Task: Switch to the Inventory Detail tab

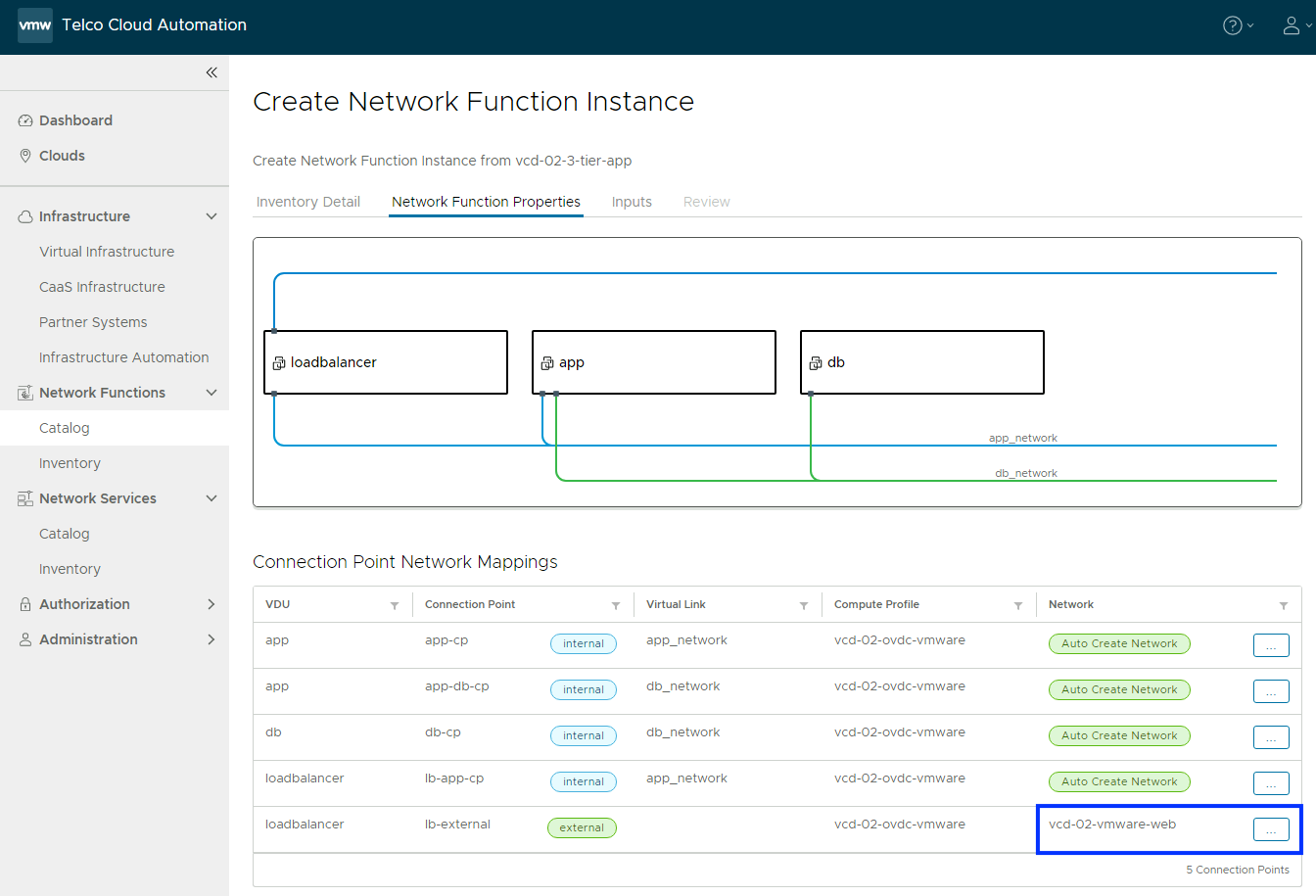Action: 308,202
